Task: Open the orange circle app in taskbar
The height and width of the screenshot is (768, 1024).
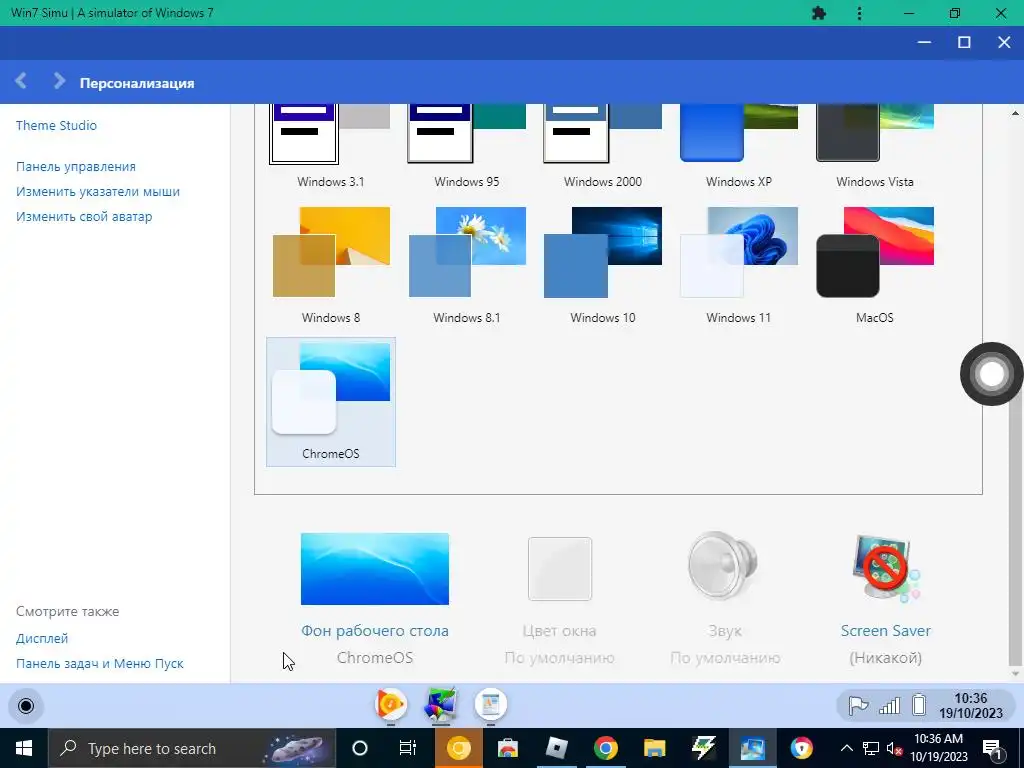Action: pos(458,748)
